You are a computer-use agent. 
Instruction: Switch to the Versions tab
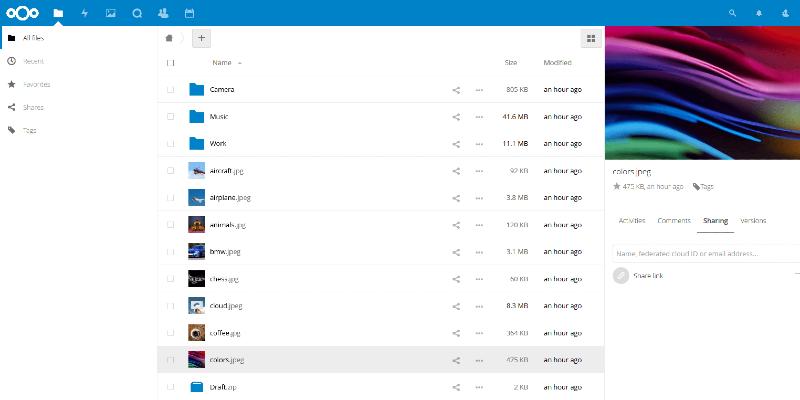click(753, 220)
